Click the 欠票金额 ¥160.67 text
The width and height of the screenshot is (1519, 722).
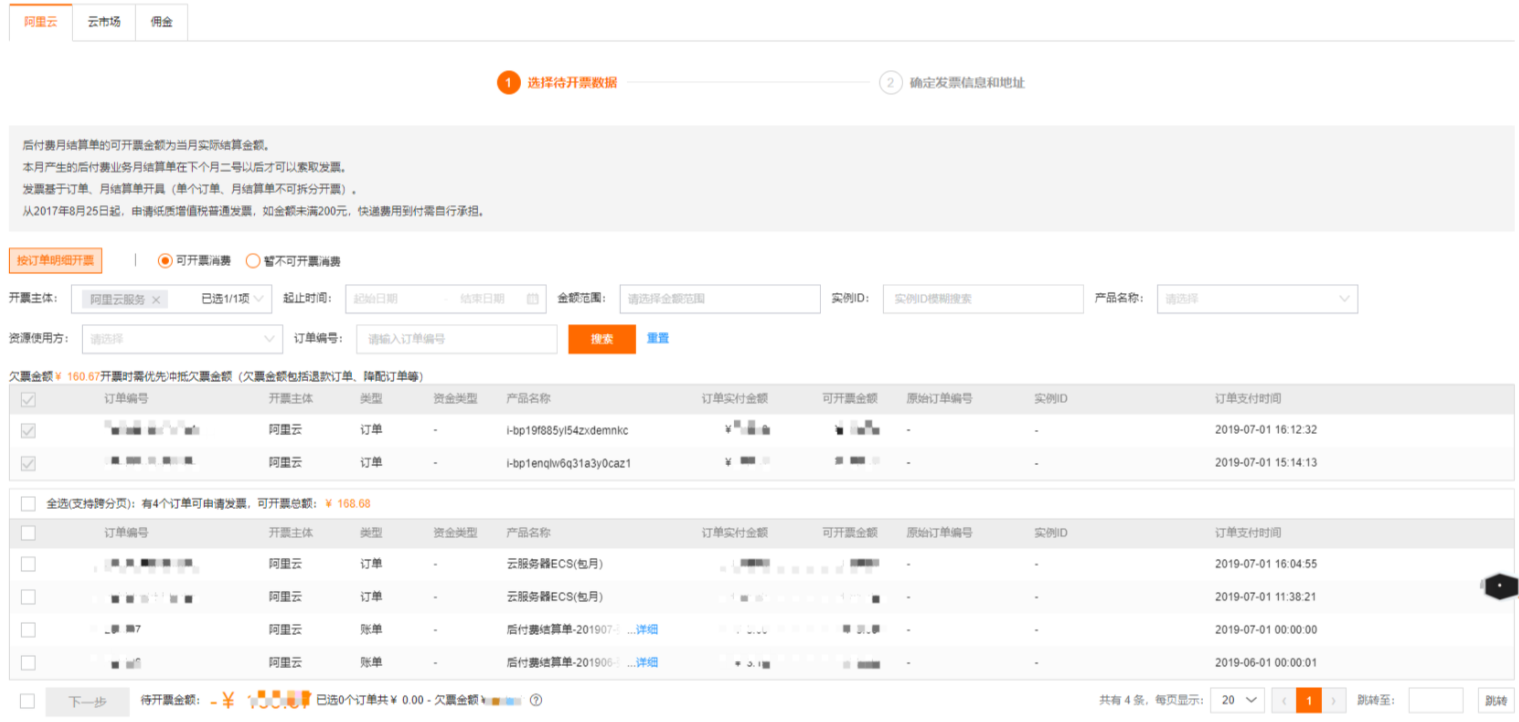pos(54,377)
